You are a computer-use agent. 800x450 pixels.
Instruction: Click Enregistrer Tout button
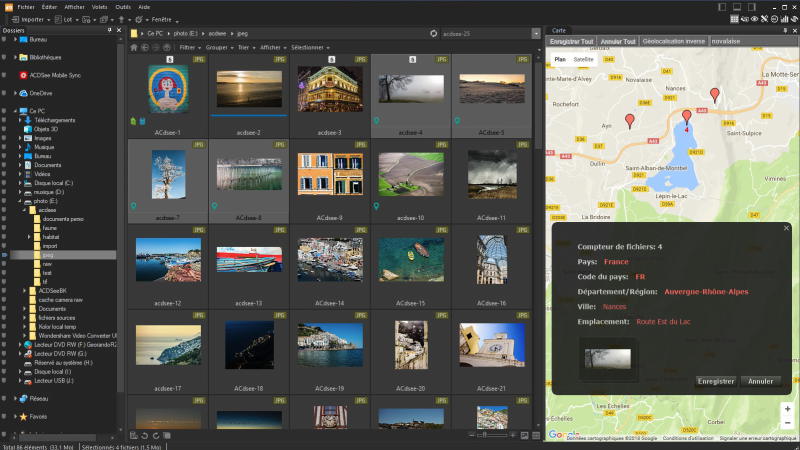coord(571,41)
